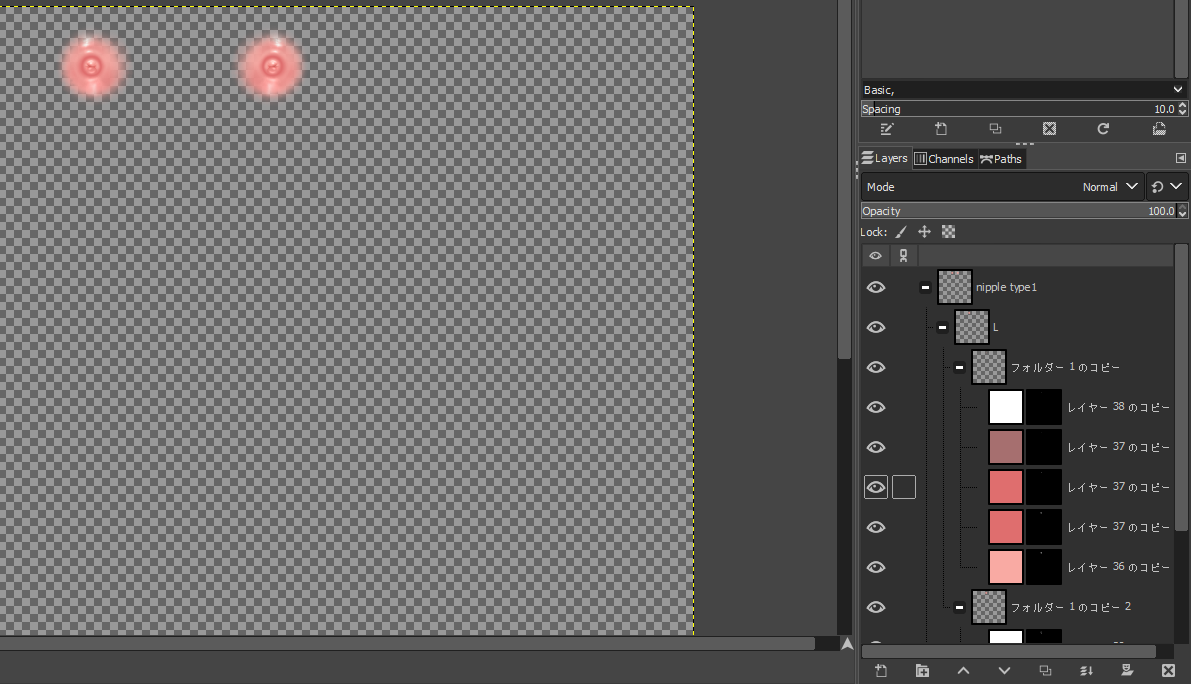Lower the layer one step down
The width and height of the screenshot is (1191, 684).
(1004, 670)
